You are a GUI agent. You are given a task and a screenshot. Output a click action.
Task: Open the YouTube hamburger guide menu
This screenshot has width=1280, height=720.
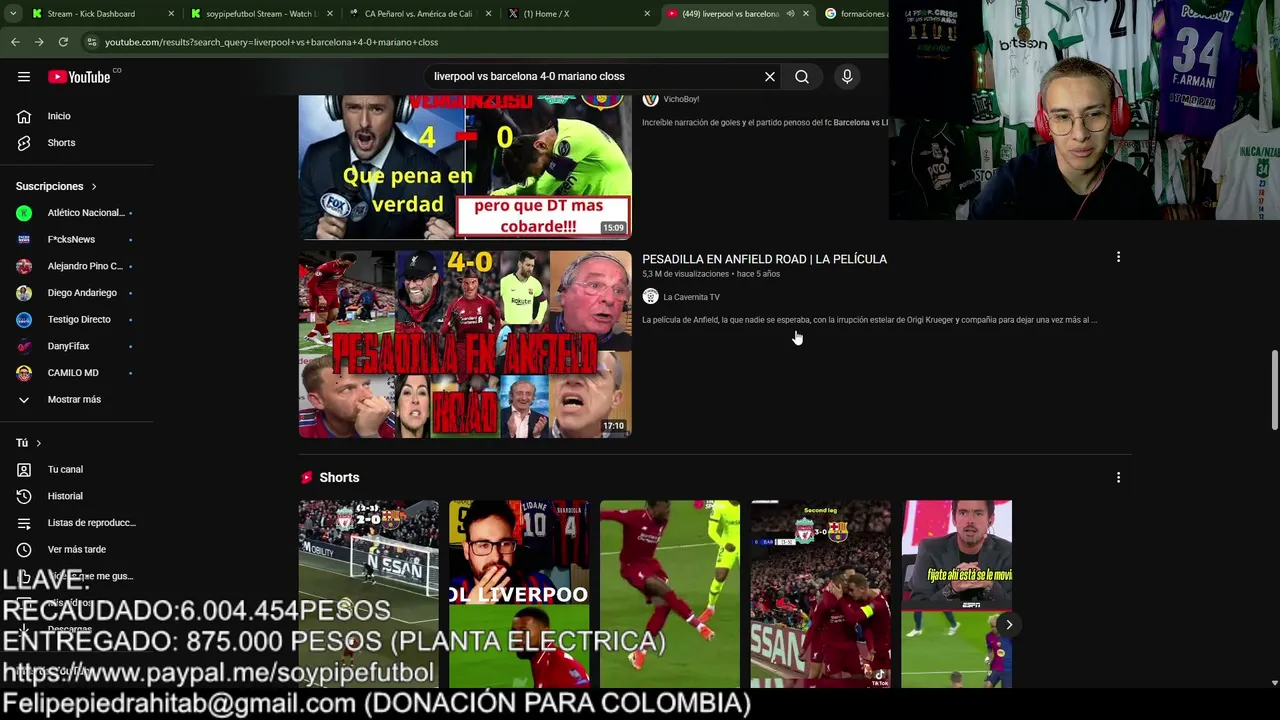[x=24, y=77]
